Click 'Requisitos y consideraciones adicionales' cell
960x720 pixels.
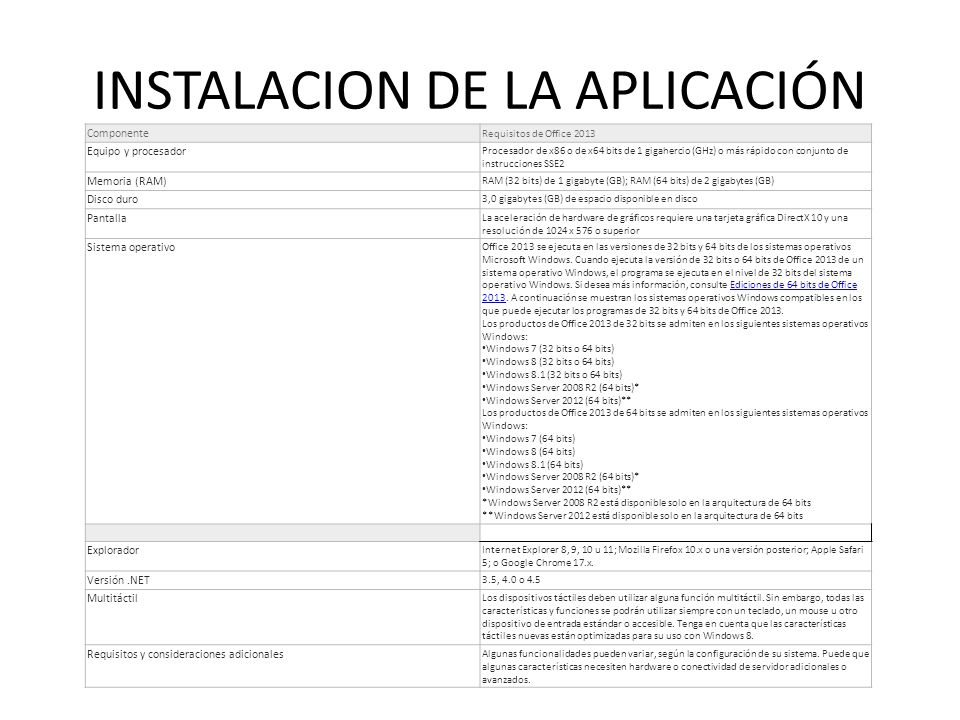click(x=282, y=667)
